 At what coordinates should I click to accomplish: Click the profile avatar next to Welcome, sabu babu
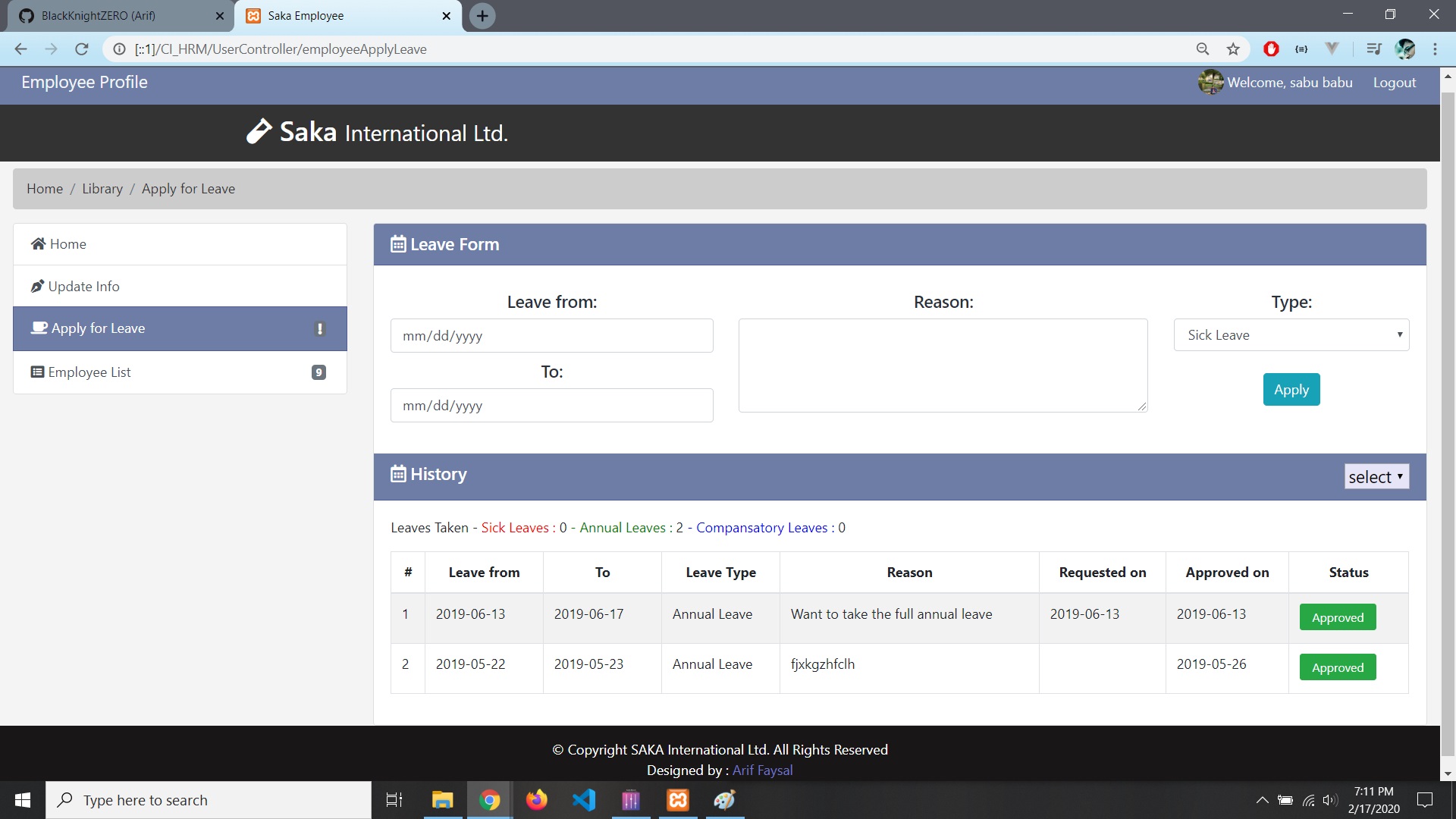pyautogui.click(x=1211, y=82)
